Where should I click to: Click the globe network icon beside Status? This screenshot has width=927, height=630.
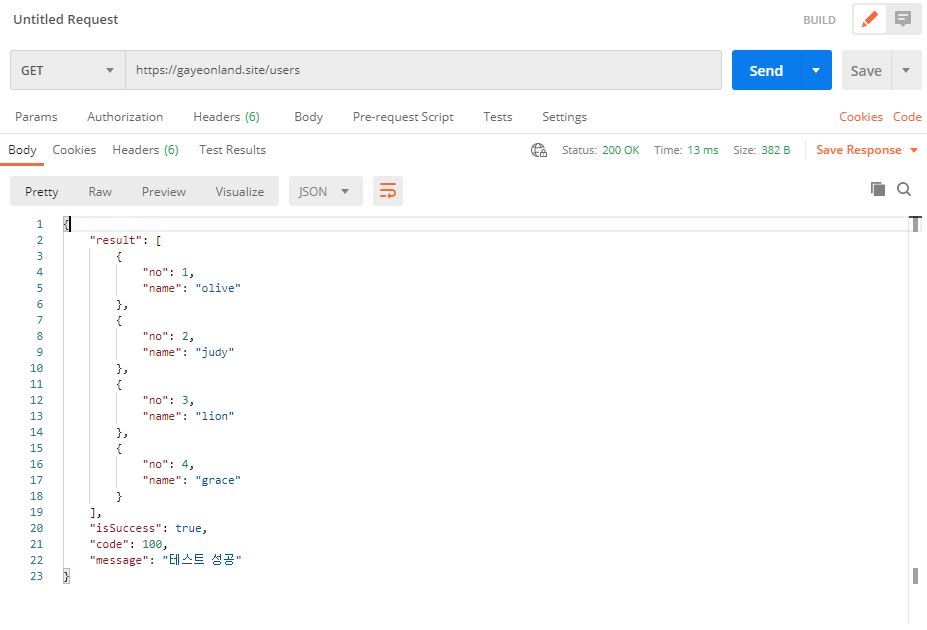coord(539,150)
